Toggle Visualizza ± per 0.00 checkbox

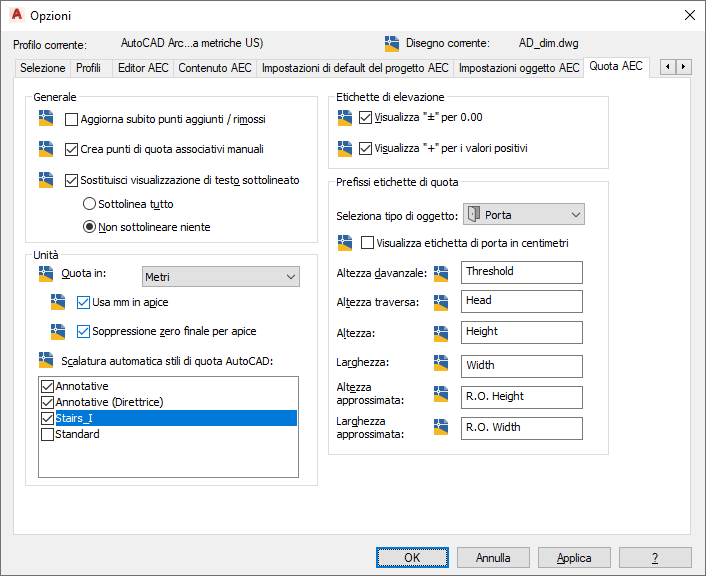[365, 118]
